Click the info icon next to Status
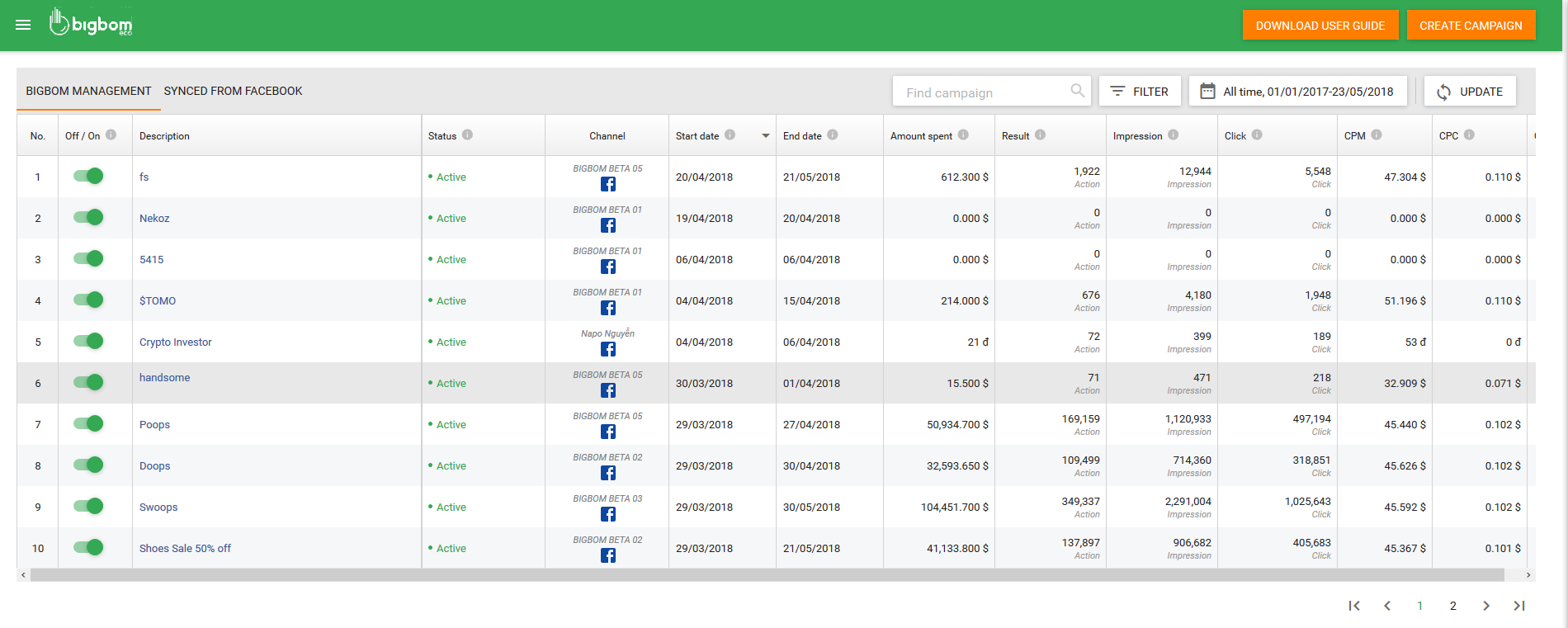Viewport: 1568px width, 628px height. (x=467, y=135)
